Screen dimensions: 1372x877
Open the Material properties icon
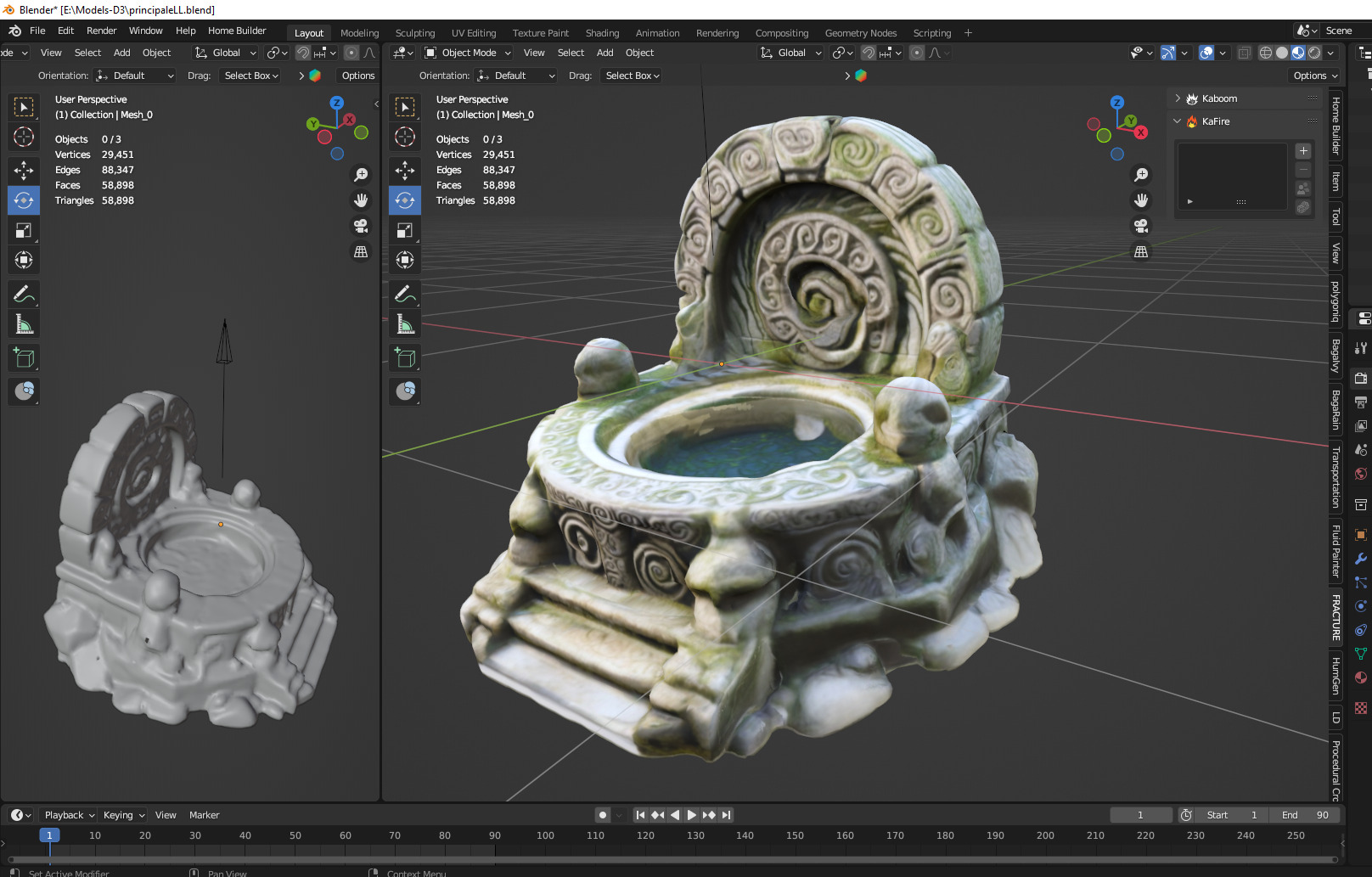(x=1361, y=677)
